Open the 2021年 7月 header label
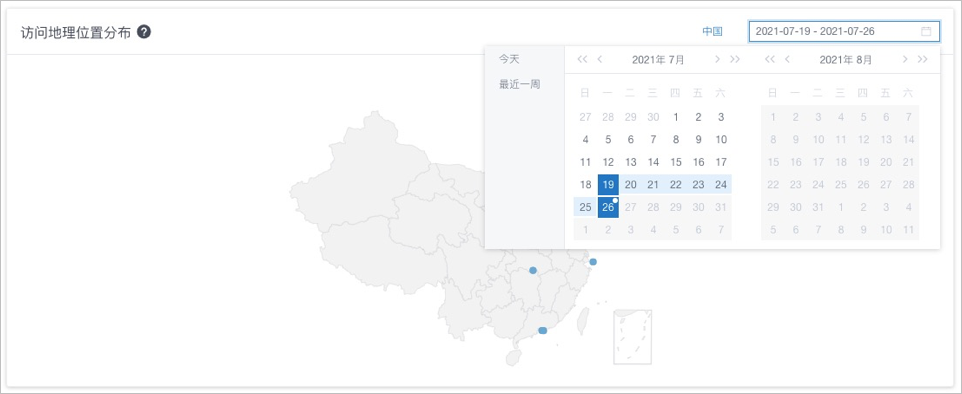 pos(658,60)
